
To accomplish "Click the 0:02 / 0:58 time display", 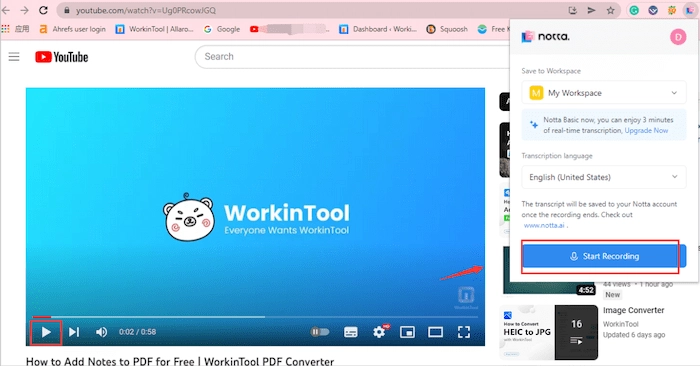I will pos(138,332).
